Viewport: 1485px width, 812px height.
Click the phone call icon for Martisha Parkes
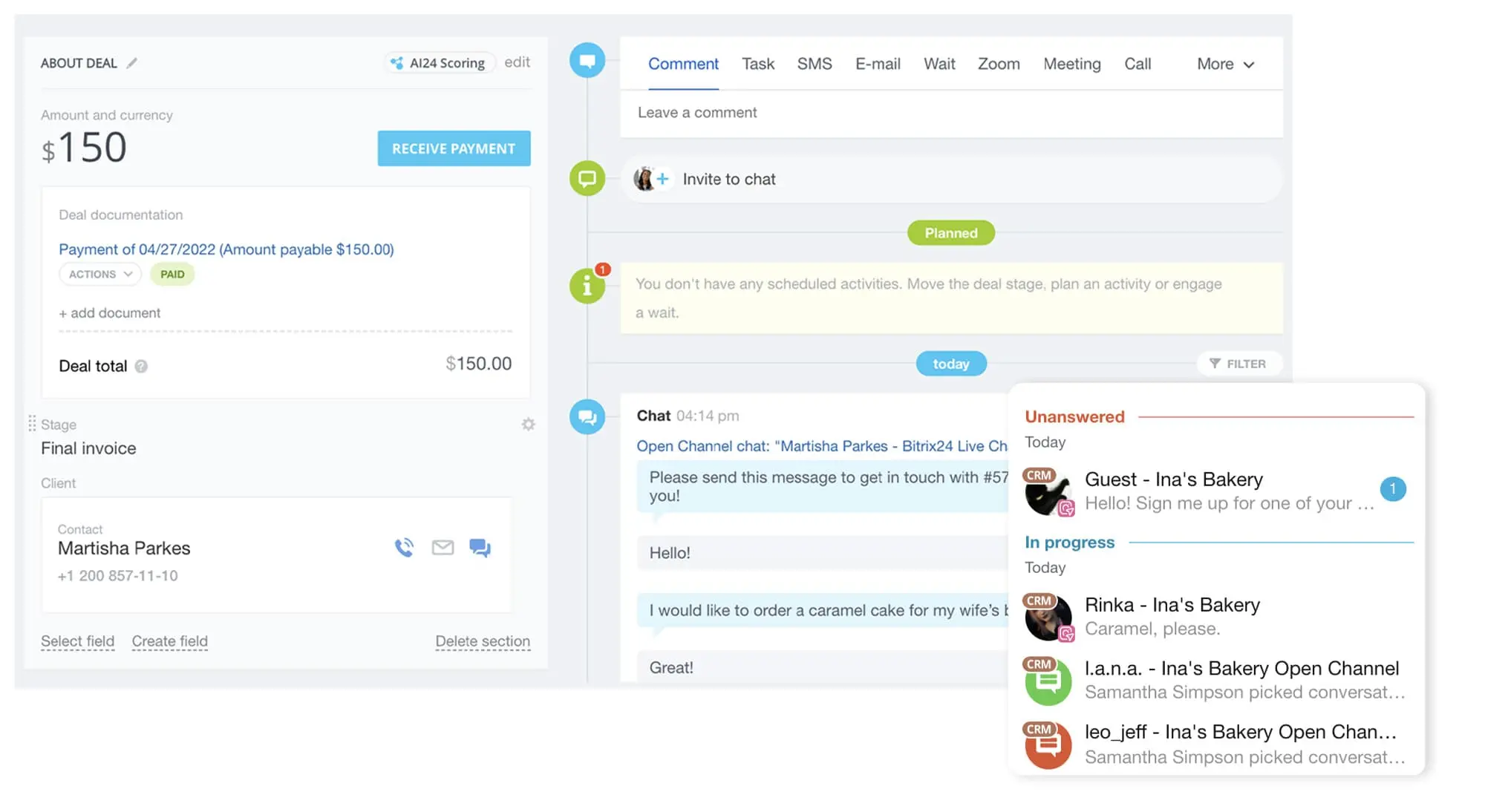(404, 548)
